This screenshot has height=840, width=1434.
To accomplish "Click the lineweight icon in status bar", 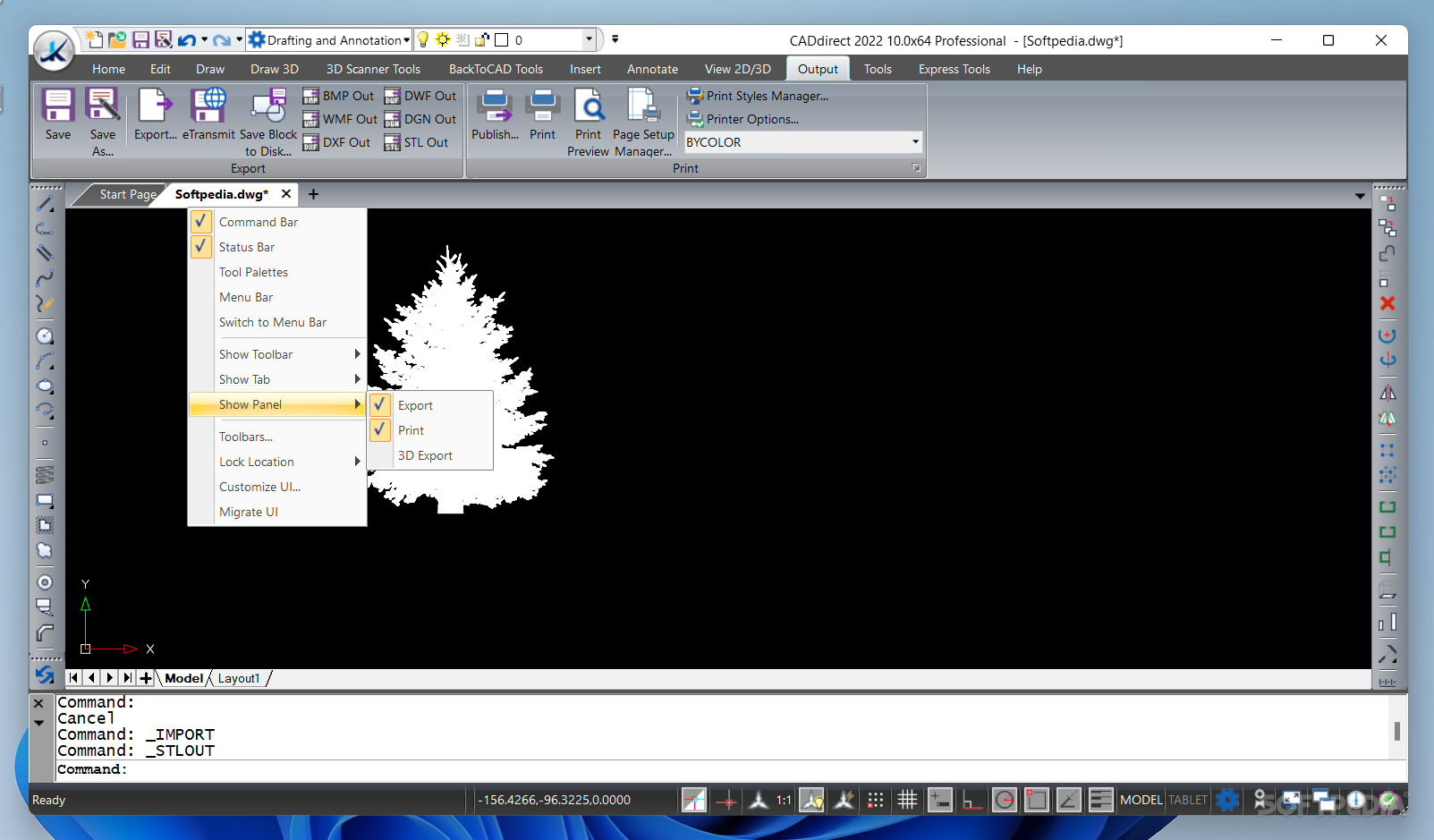I will pos(1101,800).
